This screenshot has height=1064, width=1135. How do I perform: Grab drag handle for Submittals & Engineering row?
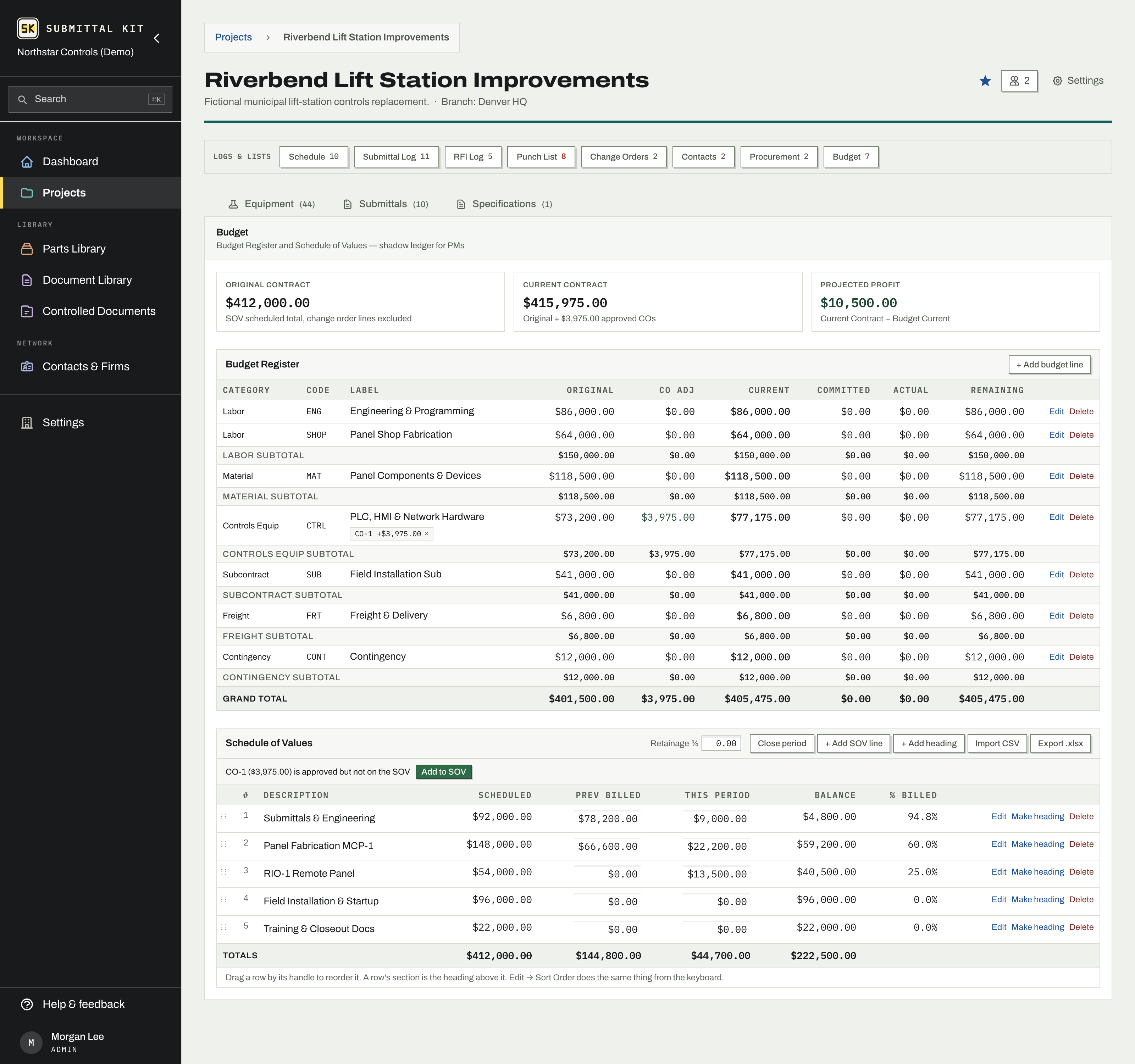(x=223, y=817)
